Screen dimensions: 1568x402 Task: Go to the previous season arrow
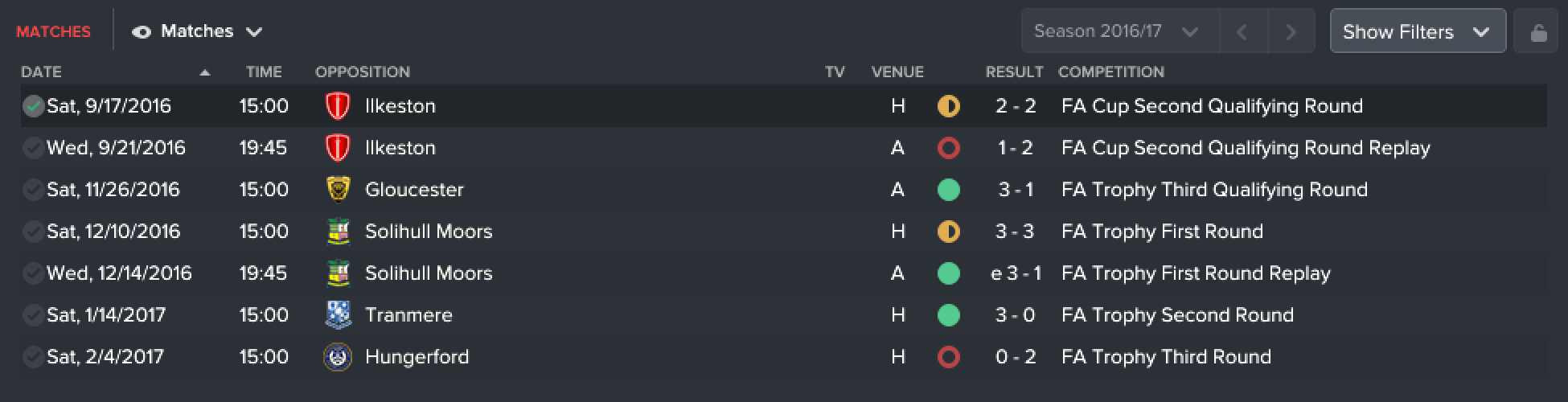click(1242, 31)
